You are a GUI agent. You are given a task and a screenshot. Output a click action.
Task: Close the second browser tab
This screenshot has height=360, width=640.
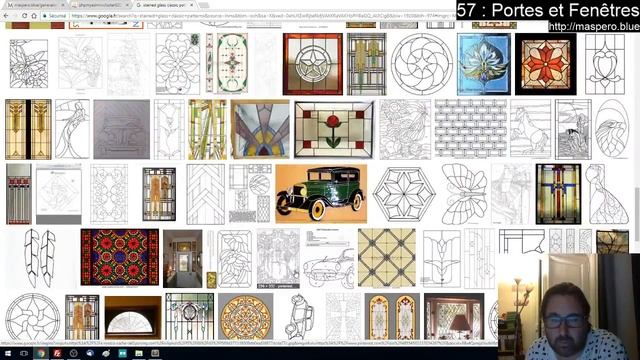click(x=127, y=5)
